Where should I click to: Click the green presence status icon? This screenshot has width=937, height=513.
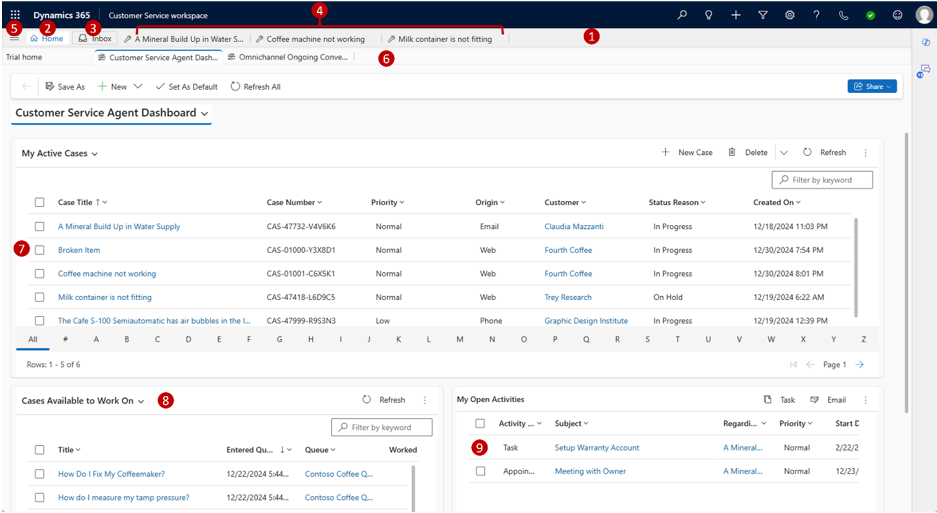[871, 16]
